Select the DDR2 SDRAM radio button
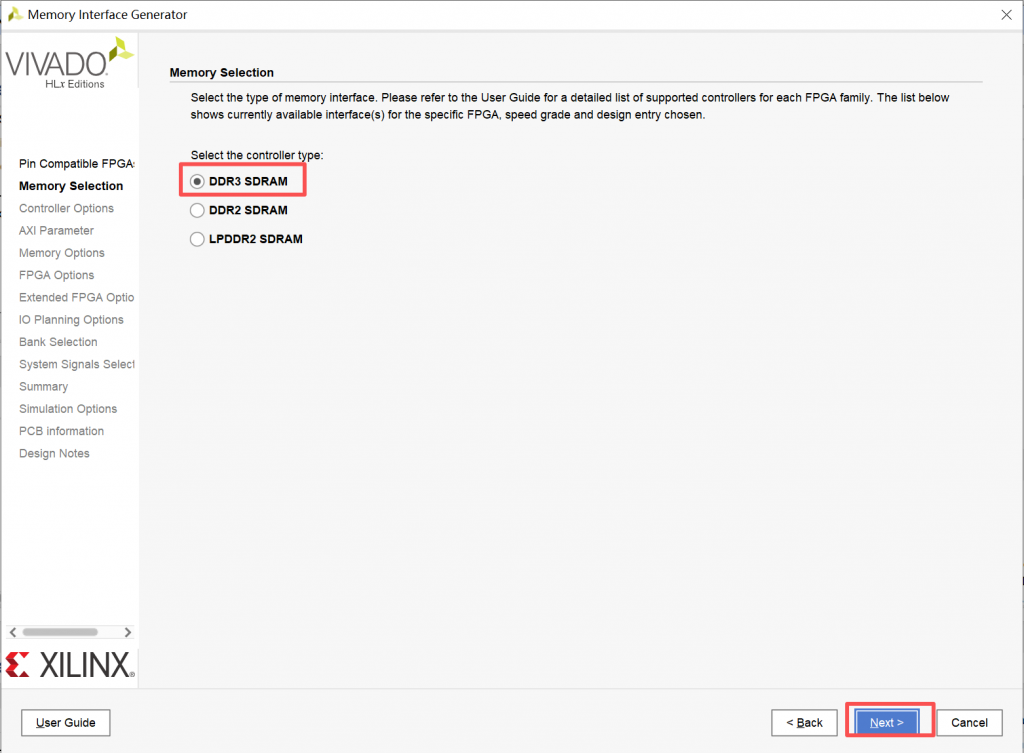 tap(197, 211)
